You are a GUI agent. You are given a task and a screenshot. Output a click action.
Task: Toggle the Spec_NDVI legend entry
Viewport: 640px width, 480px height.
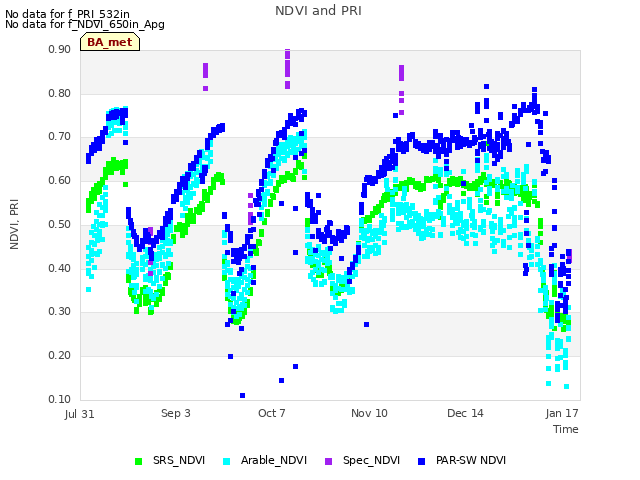click(362, 460)
